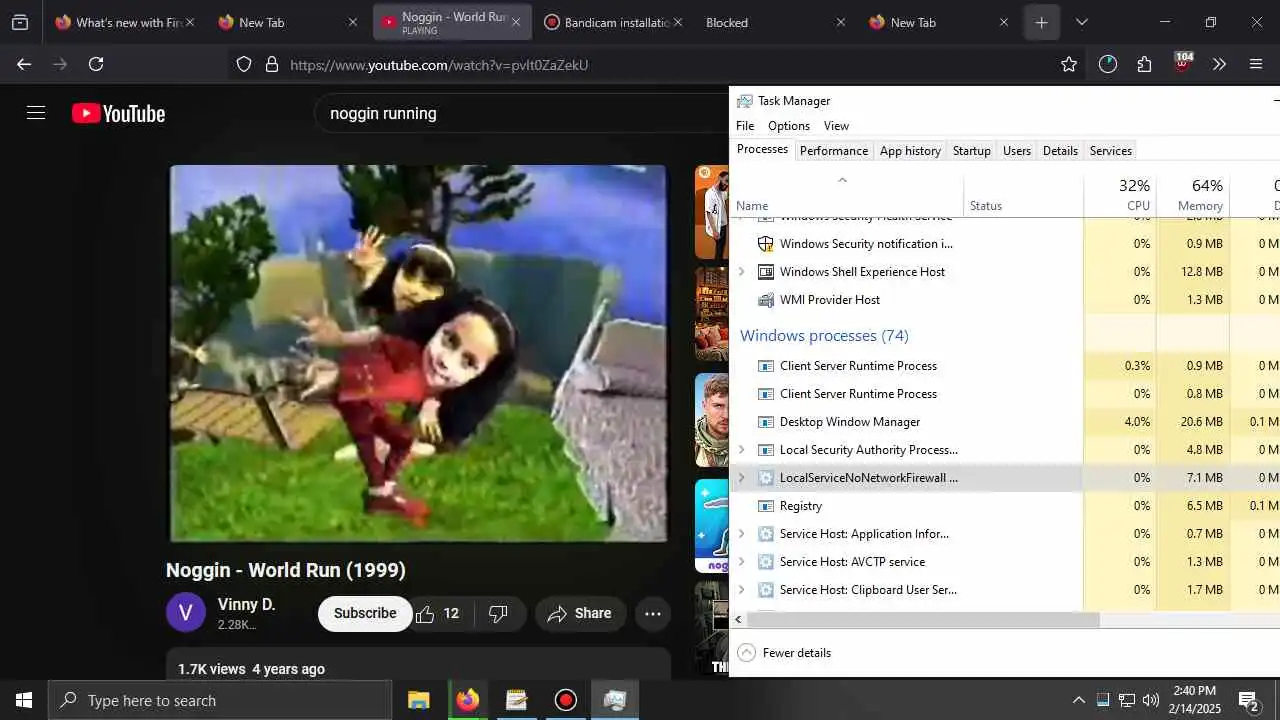Switch to the Performance tab
Screen dimensions: 1280x720
[834, 151]
